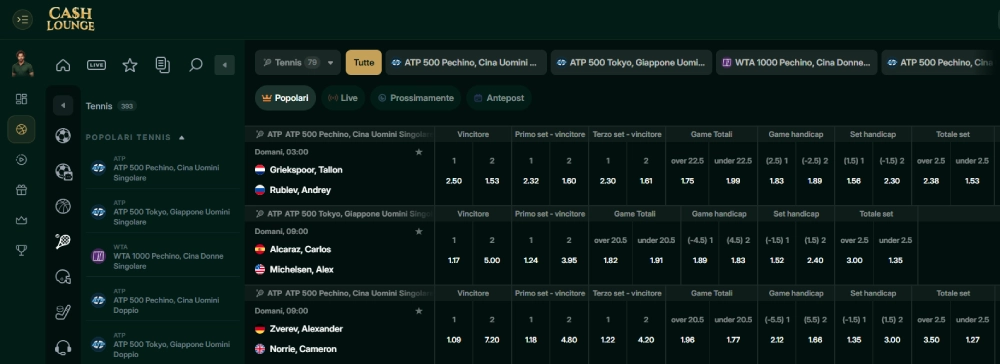Filter by ATP 500 Pechino Uomini chip
This screenshot has width=1000, height=364.
click(x=466, y=62)
